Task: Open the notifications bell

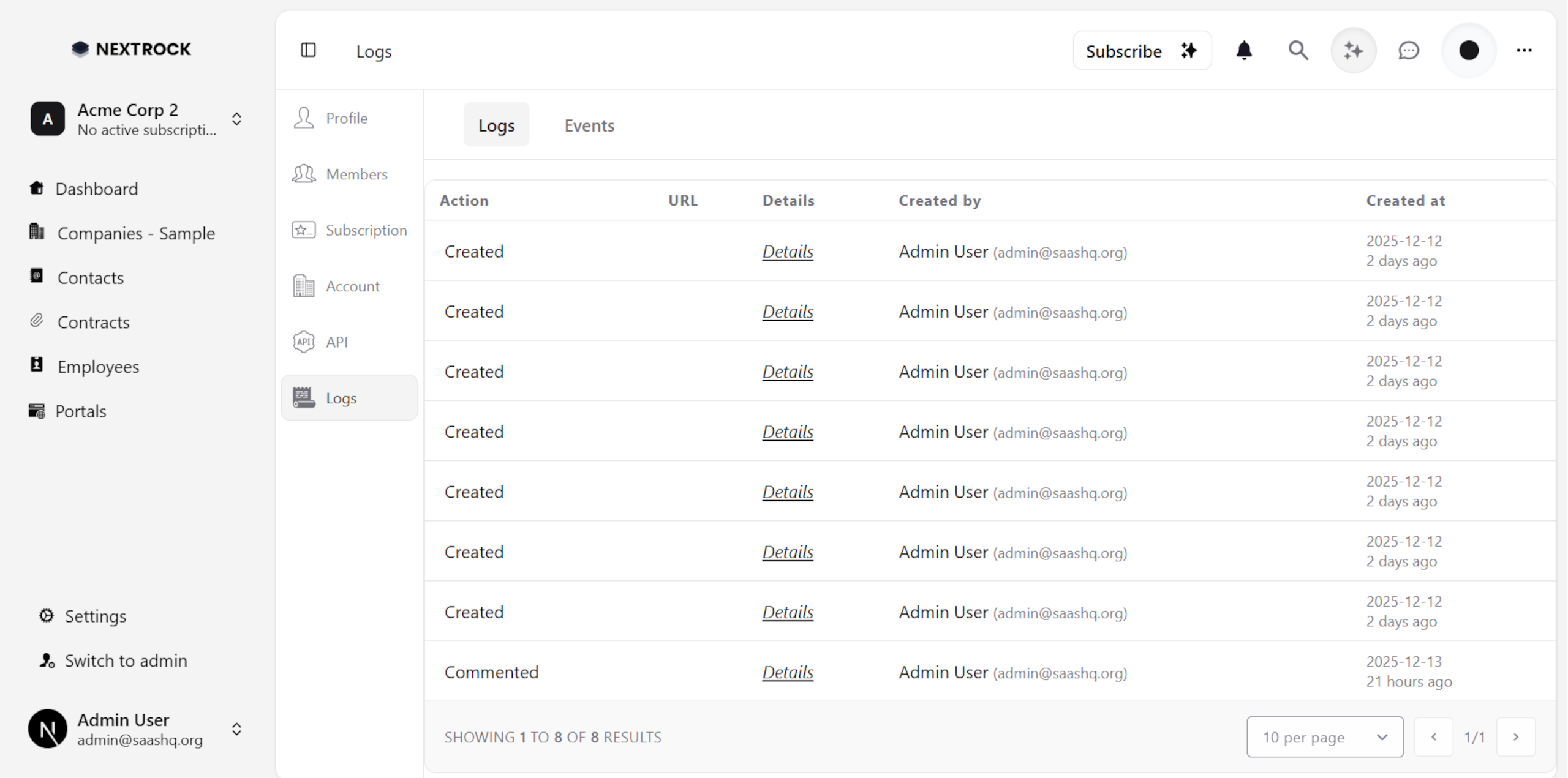Action: coord(1244,50)
